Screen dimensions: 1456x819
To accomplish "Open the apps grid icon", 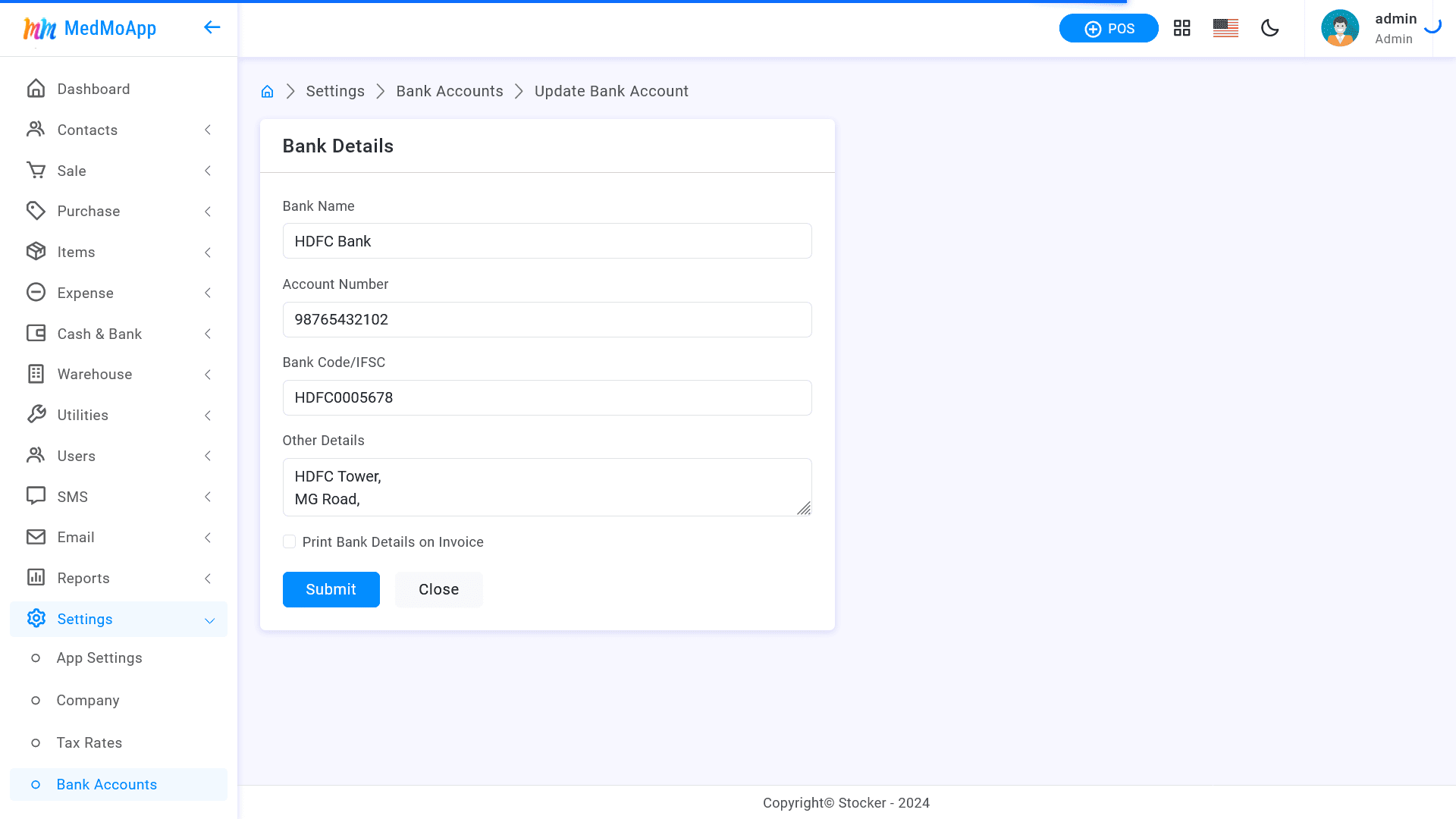I will point(1181,29).
